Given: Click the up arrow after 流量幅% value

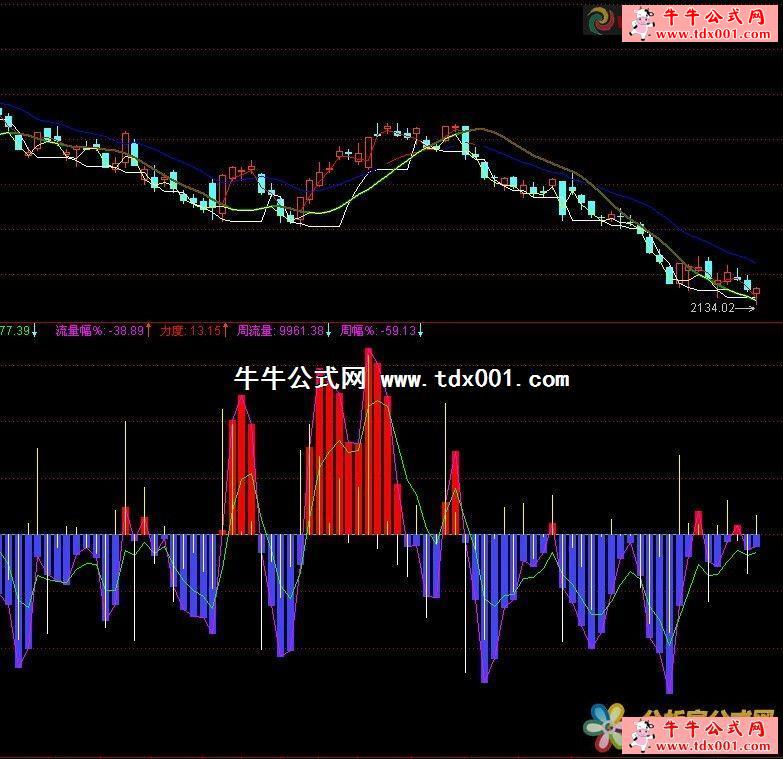Looking at the screenshot, I should (149, 329).
